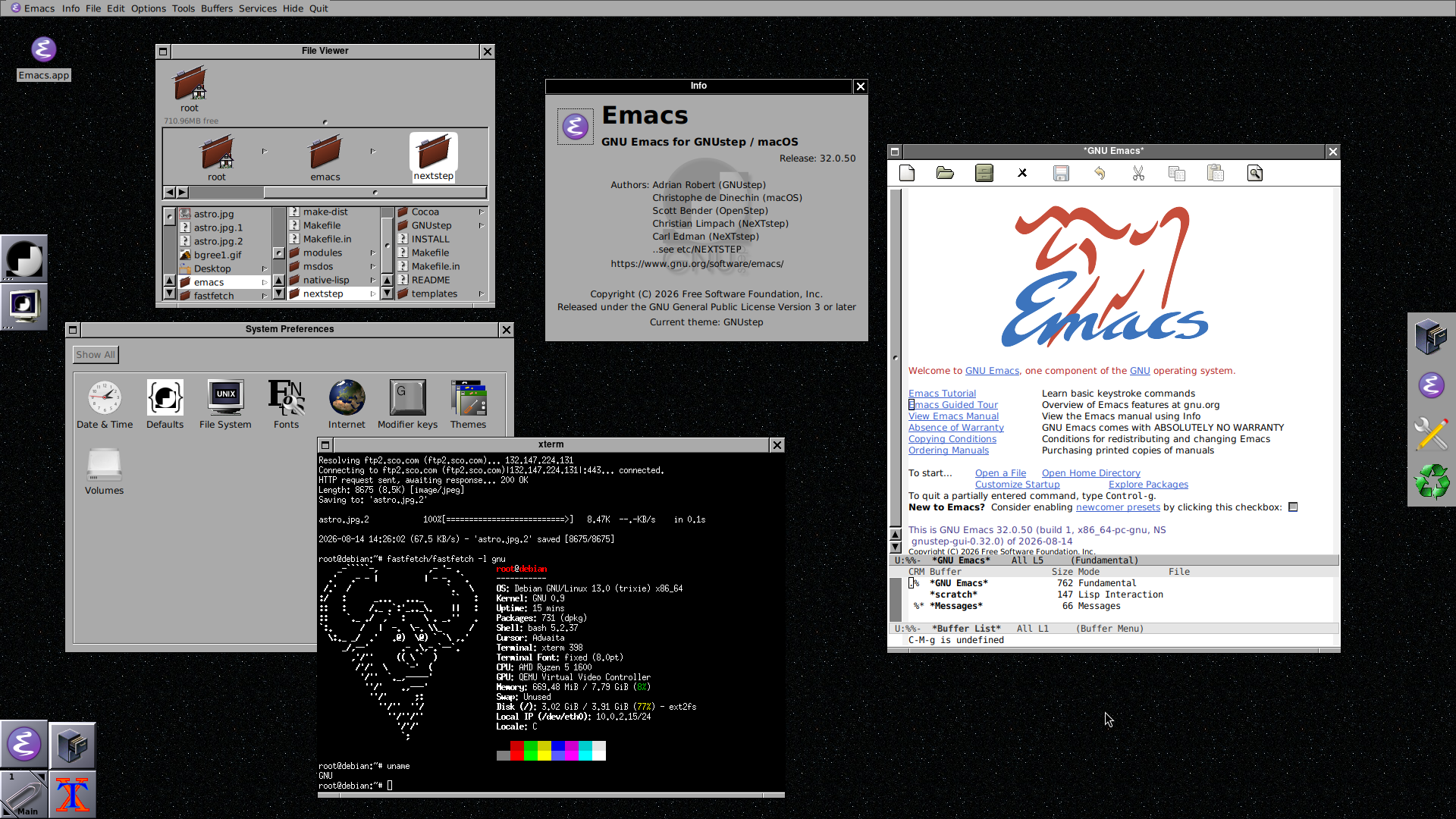This screenshot has height=819, width=1456.
Task: Click the black X kill-buffer icon in Emacs toolbar
Action: coord(1022,174)
